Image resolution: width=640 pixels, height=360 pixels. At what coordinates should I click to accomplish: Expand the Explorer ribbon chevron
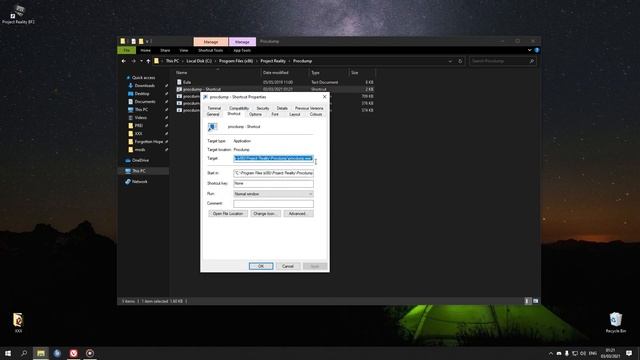529,50
